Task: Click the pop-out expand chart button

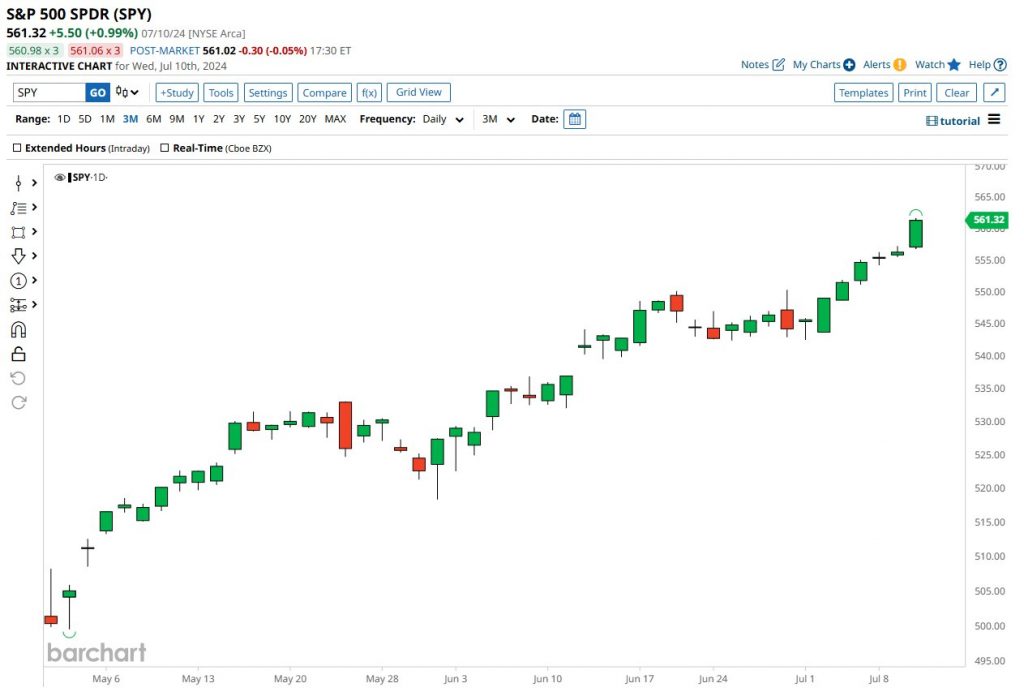Action: pos(994,93)
